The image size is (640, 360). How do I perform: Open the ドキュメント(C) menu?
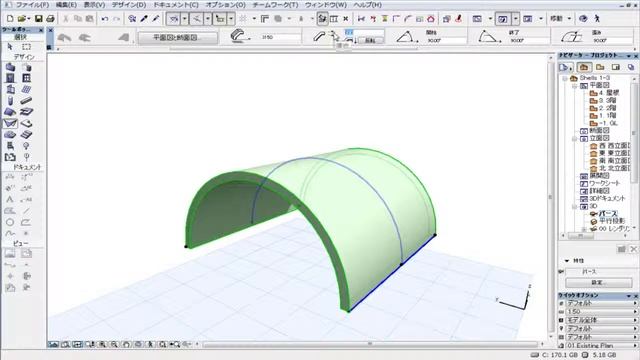coord(176,5)
